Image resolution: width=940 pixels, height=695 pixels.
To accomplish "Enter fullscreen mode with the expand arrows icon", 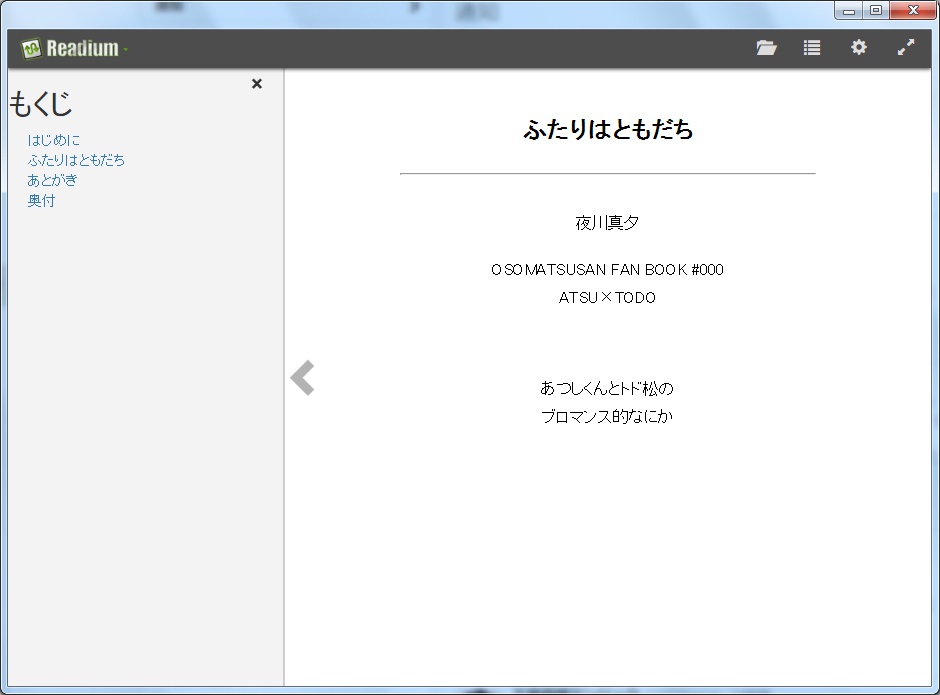I will [x=906, y=47].
